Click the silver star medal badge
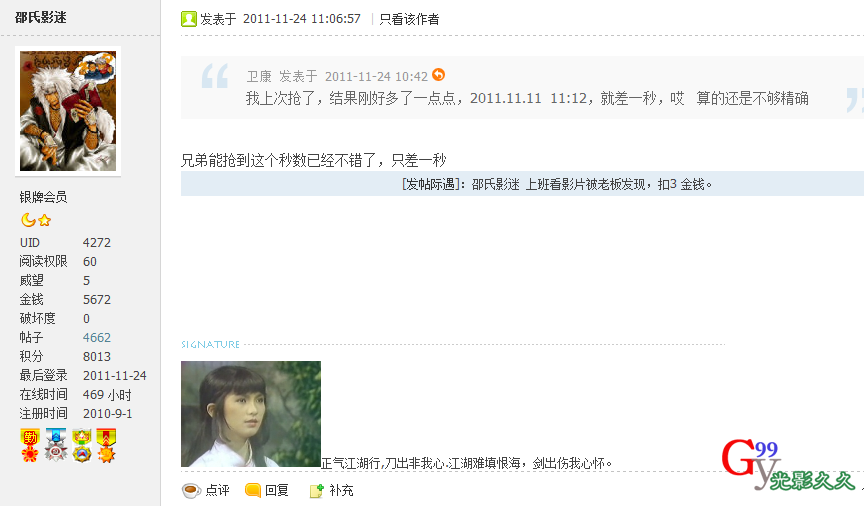This screenshot has width=864, height=506. [56, 445]
